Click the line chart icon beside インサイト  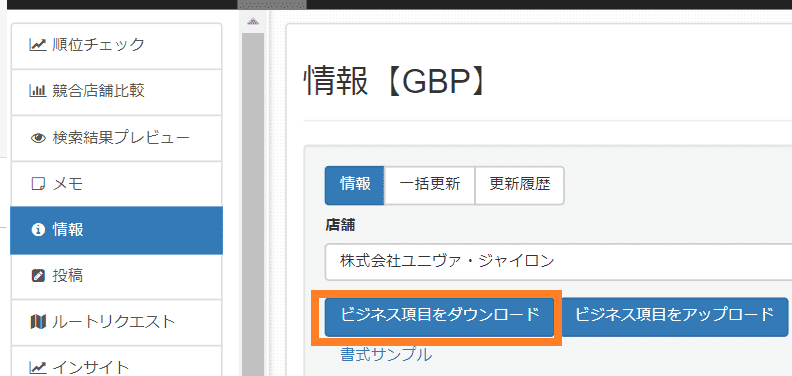coord(38,367)
